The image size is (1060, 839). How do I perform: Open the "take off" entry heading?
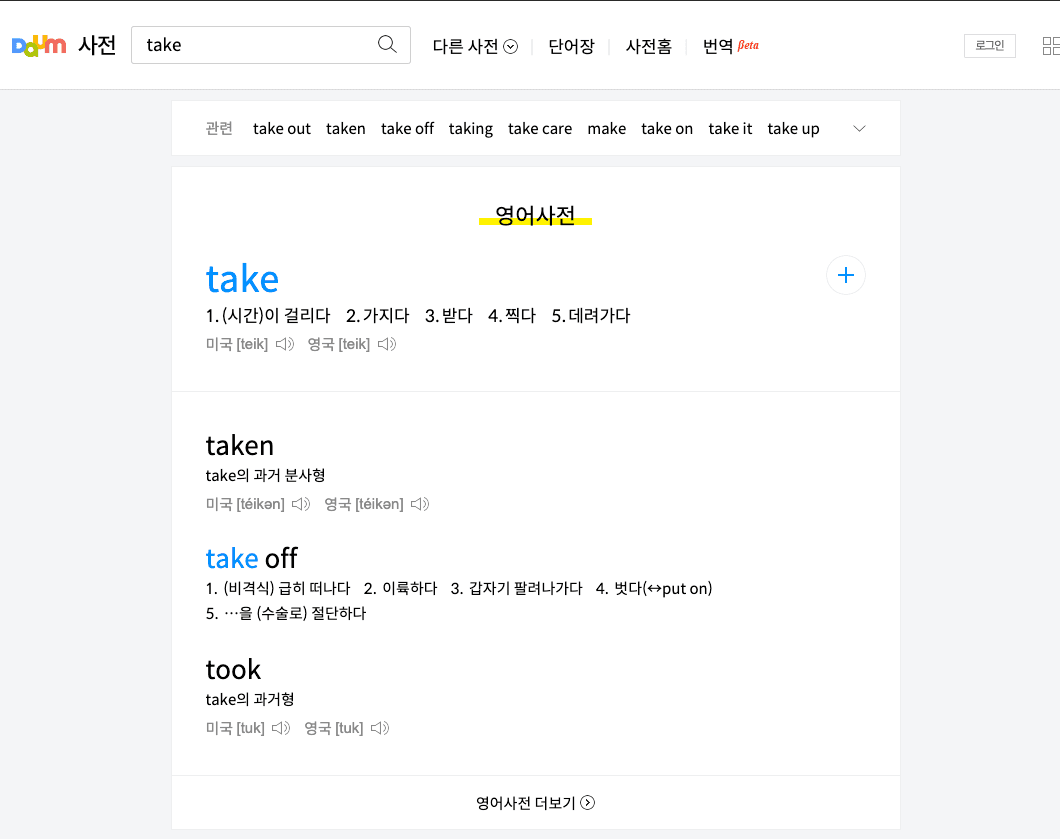(251, 558)
